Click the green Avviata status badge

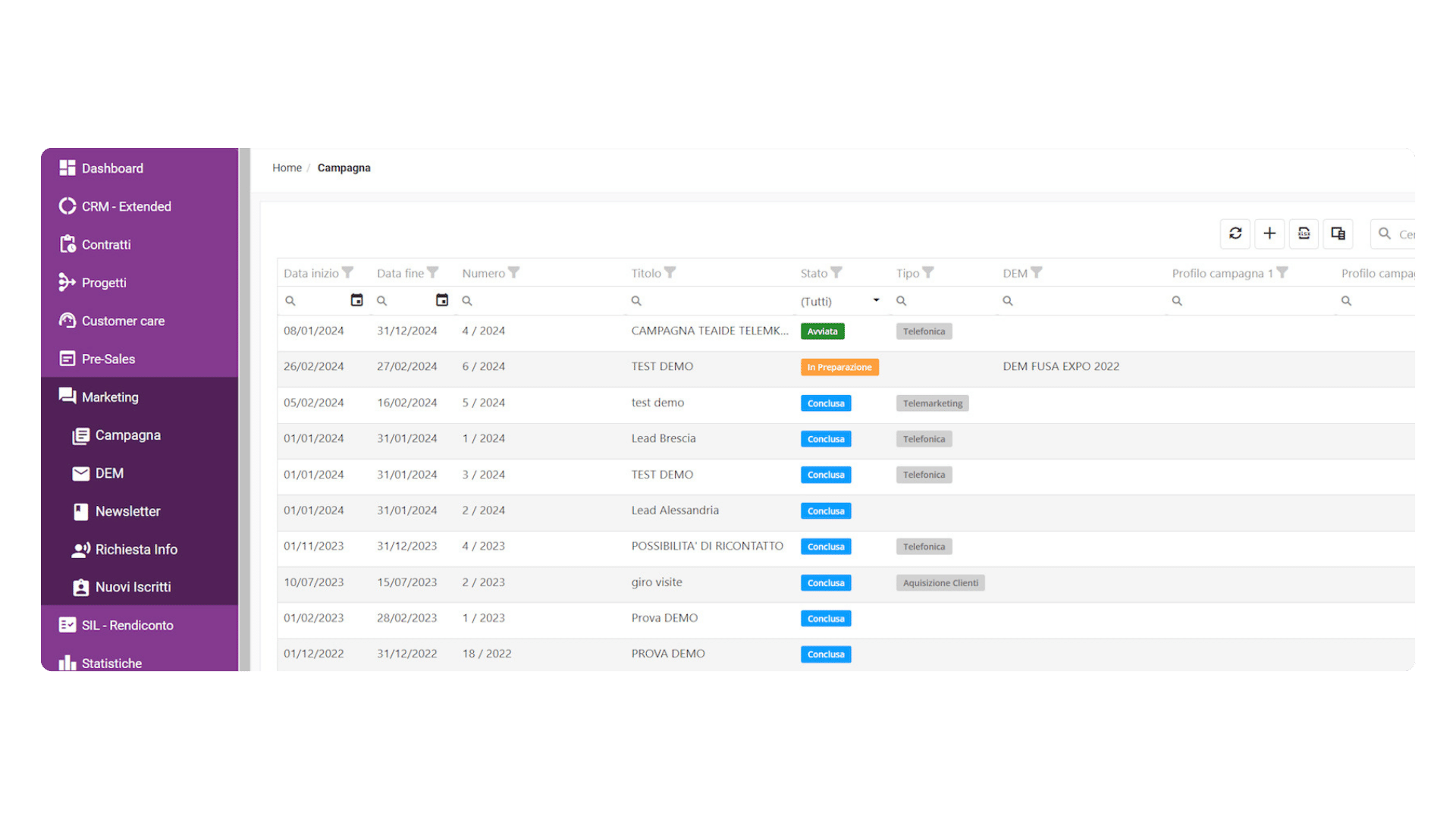(822, 331)
